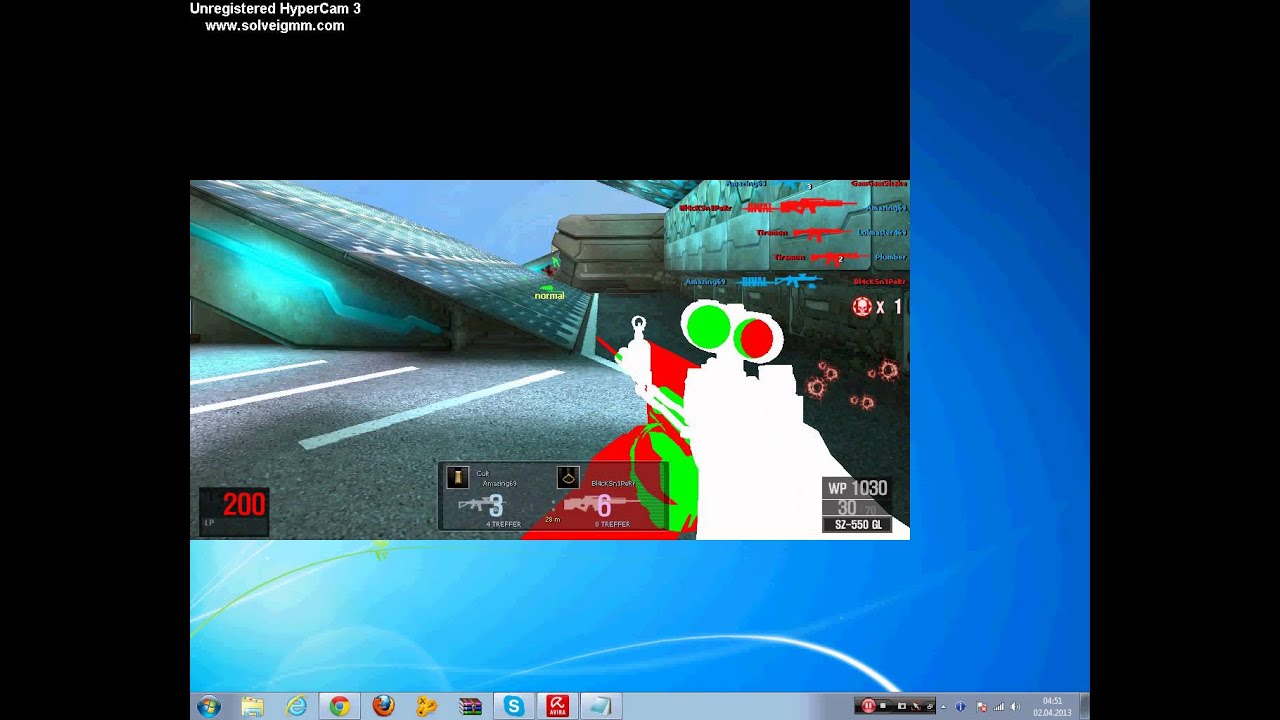Click the HyperCam restore window icon
The width and height of the screenshot is (1280, 720).
tap(930, 706)
